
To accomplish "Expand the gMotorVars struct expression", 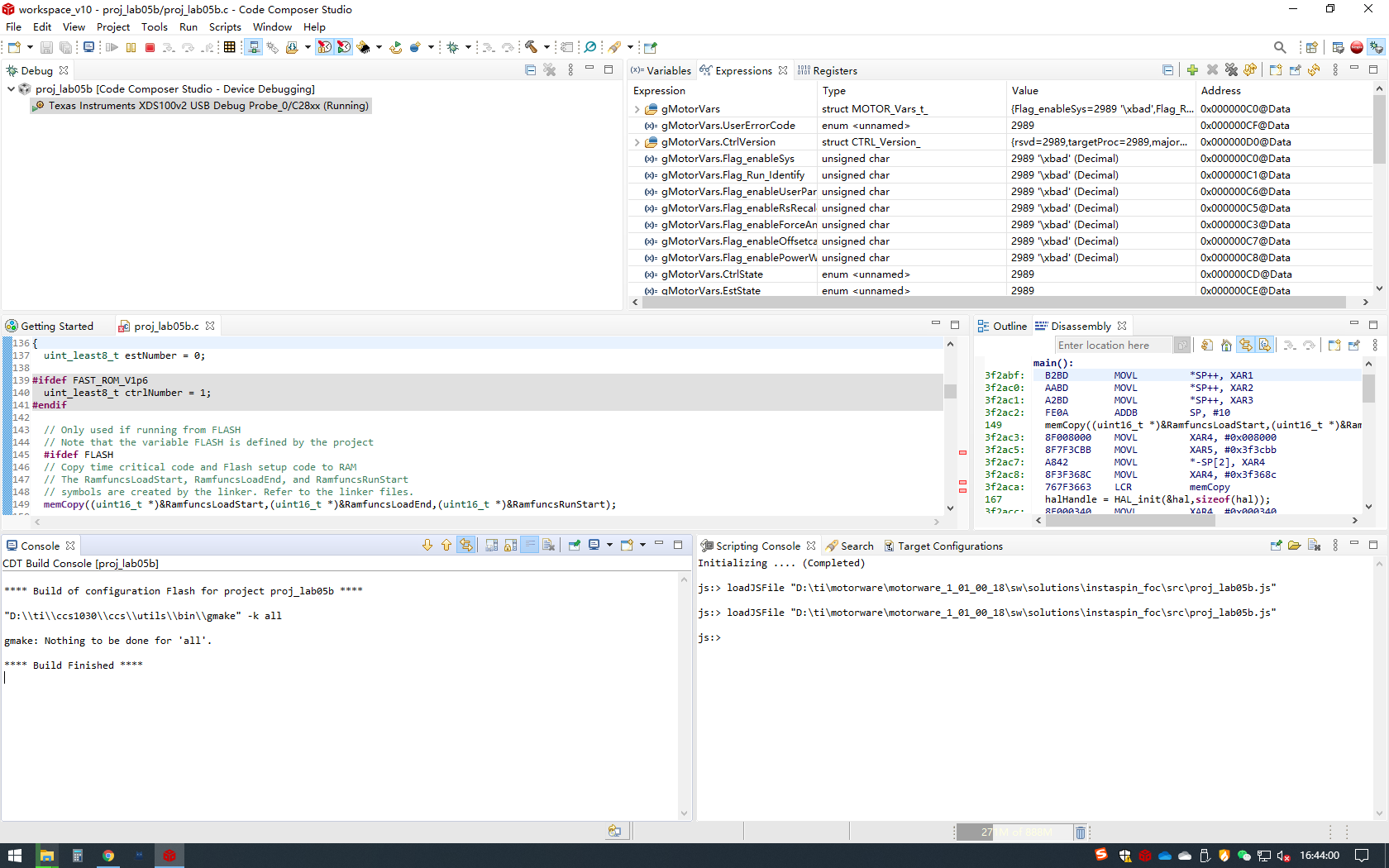I will point(637,109).
